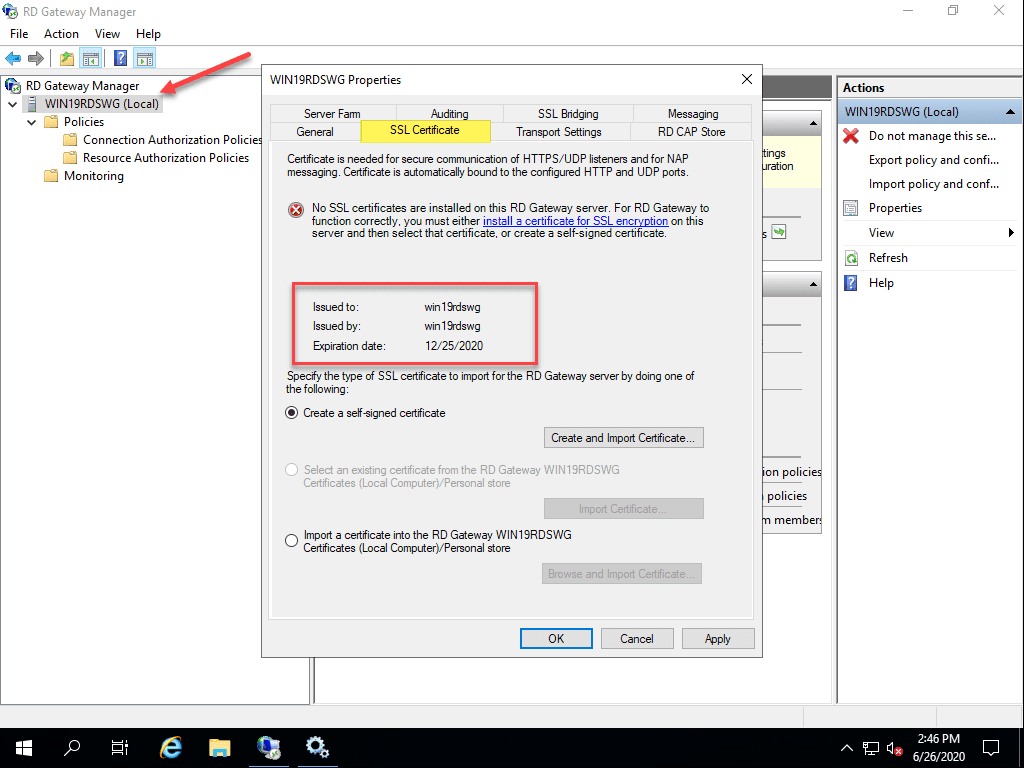Open taskbar Search magnifier
The width and height of the screenshot is (1024, 768).
[x=72, y=748]
